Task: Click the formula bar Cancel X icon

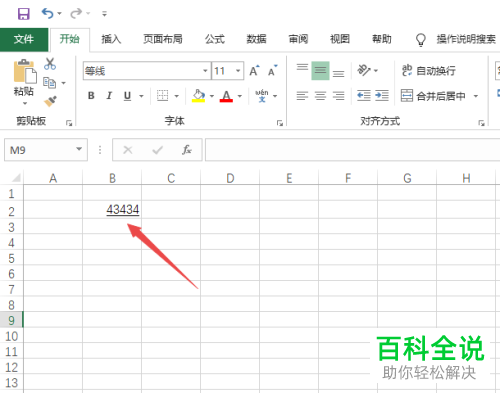Action: click(x=128, y=150)
